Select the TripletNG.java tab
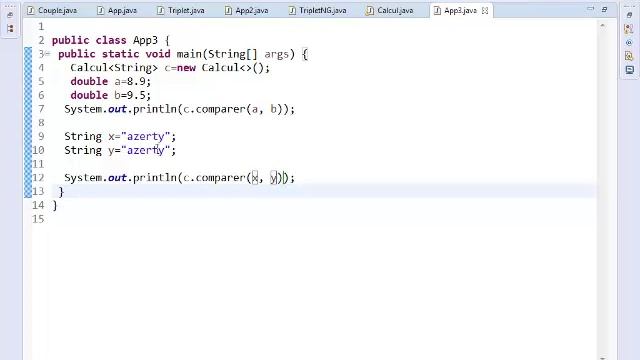 (x=318, y=11)
